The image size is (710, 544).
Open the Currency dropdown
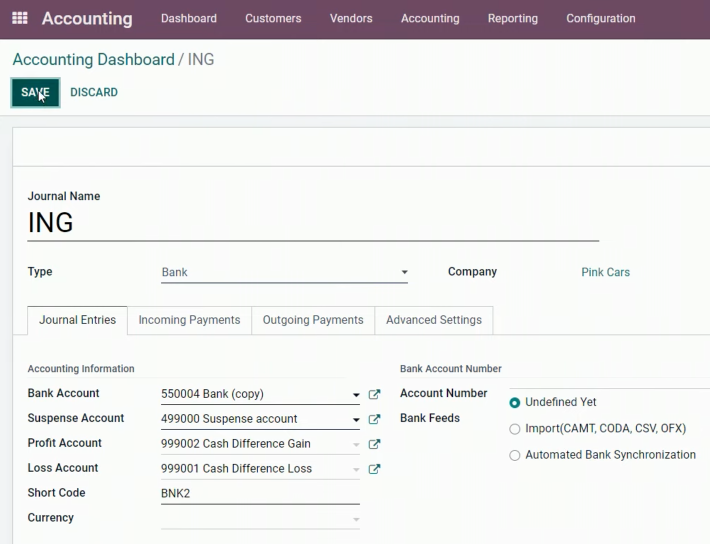260,519
